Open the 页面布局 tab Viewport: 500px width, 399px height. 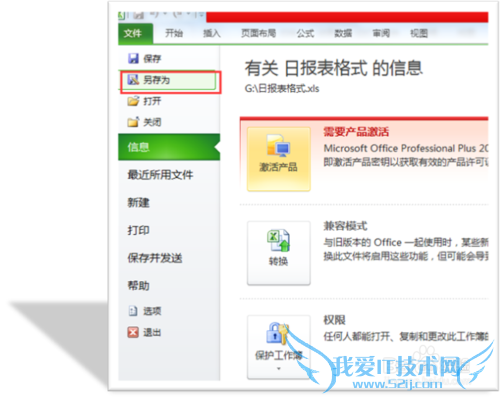coord(258,33)
